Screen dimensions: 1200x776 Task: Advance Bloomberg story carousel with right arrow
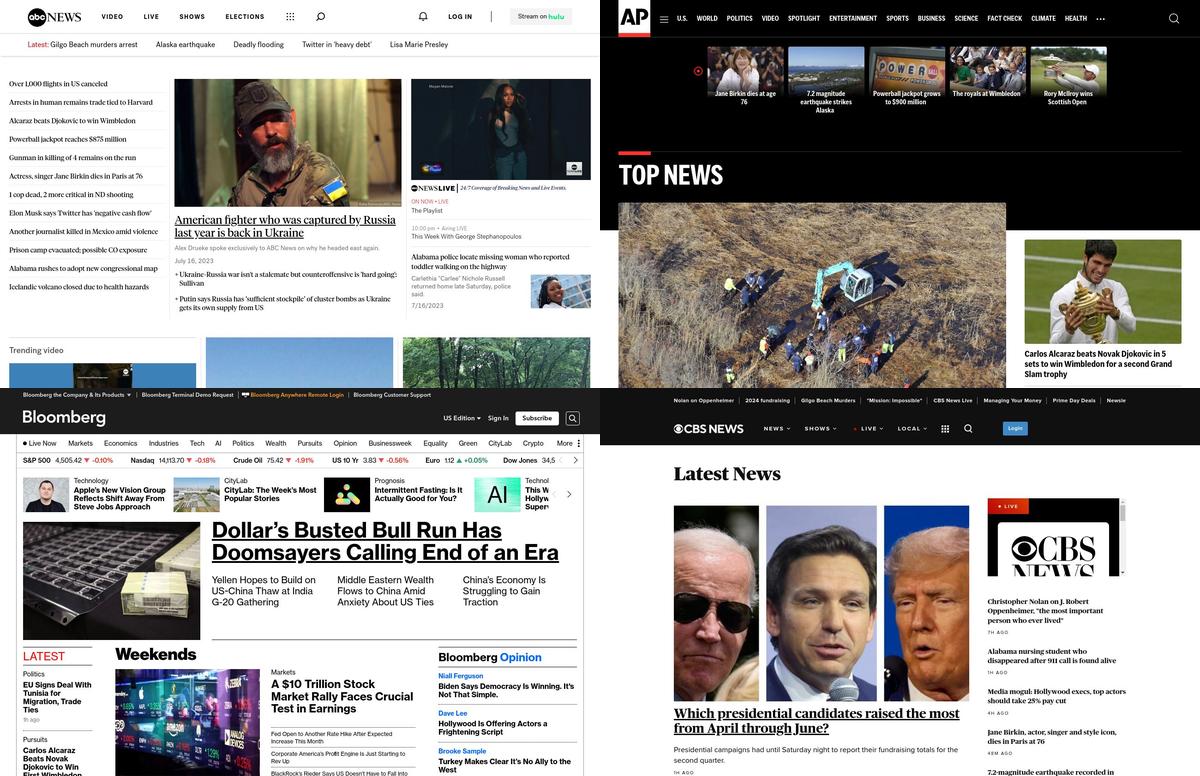click(569, 494)
